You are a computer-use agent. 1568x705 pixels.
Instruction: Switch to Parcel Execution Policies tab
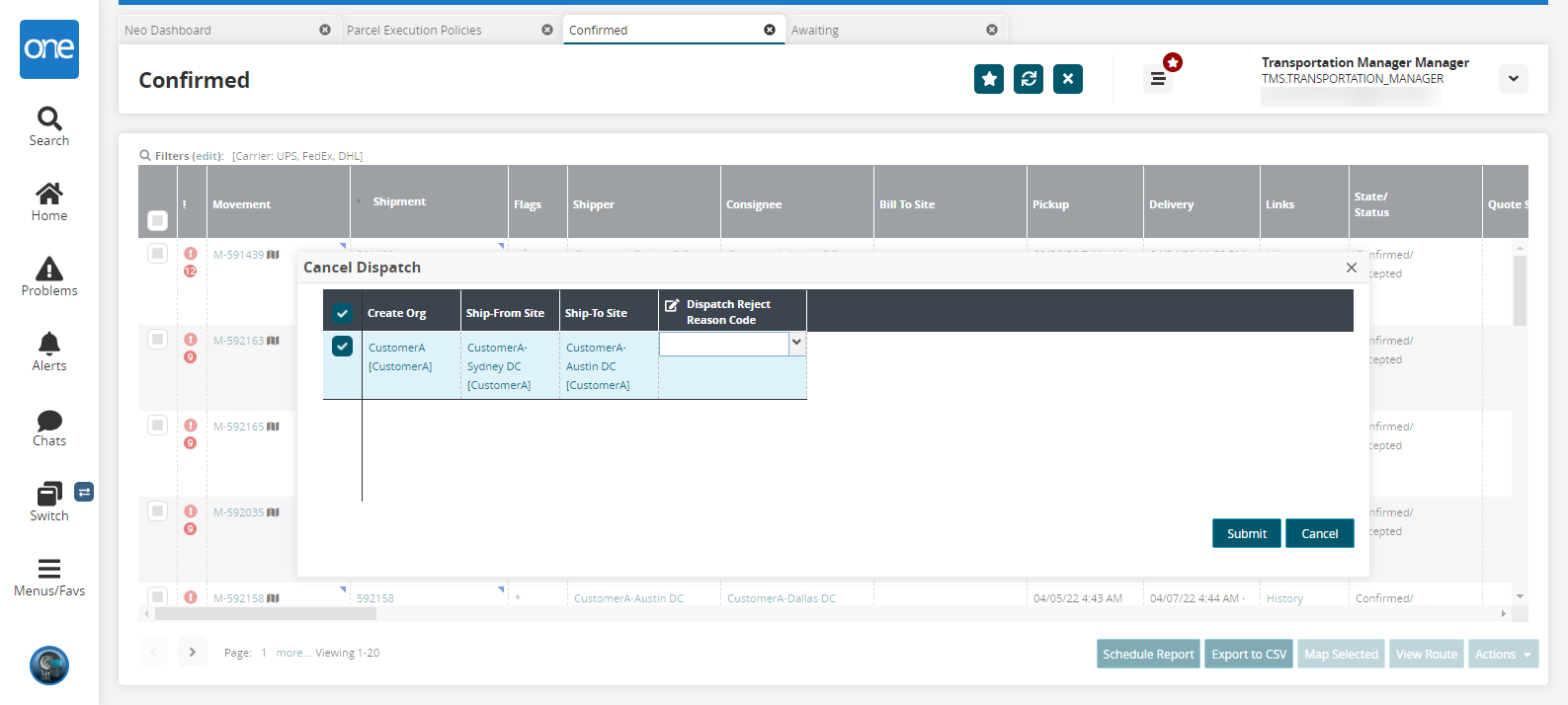[414, 31]
